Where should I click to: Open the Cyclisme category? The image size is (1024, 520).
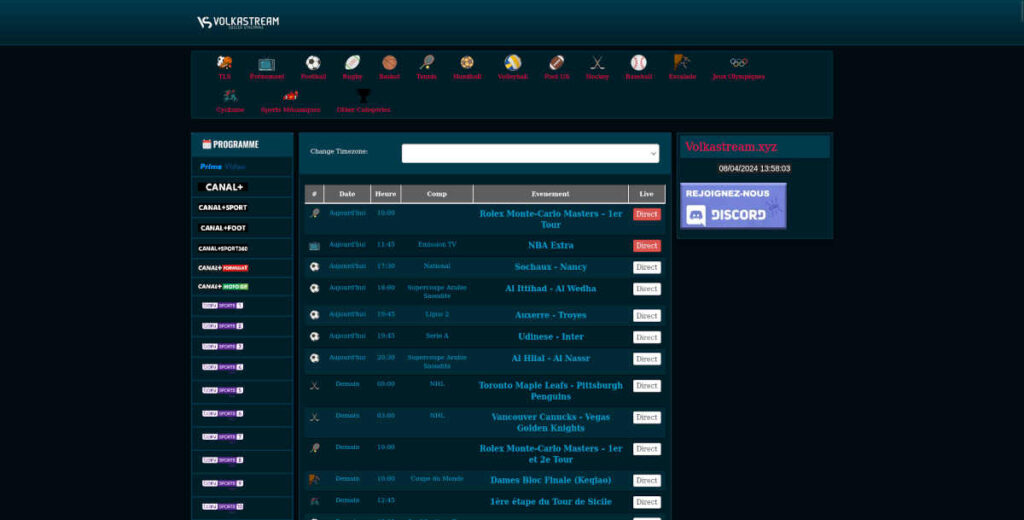(x=230, y=96)
